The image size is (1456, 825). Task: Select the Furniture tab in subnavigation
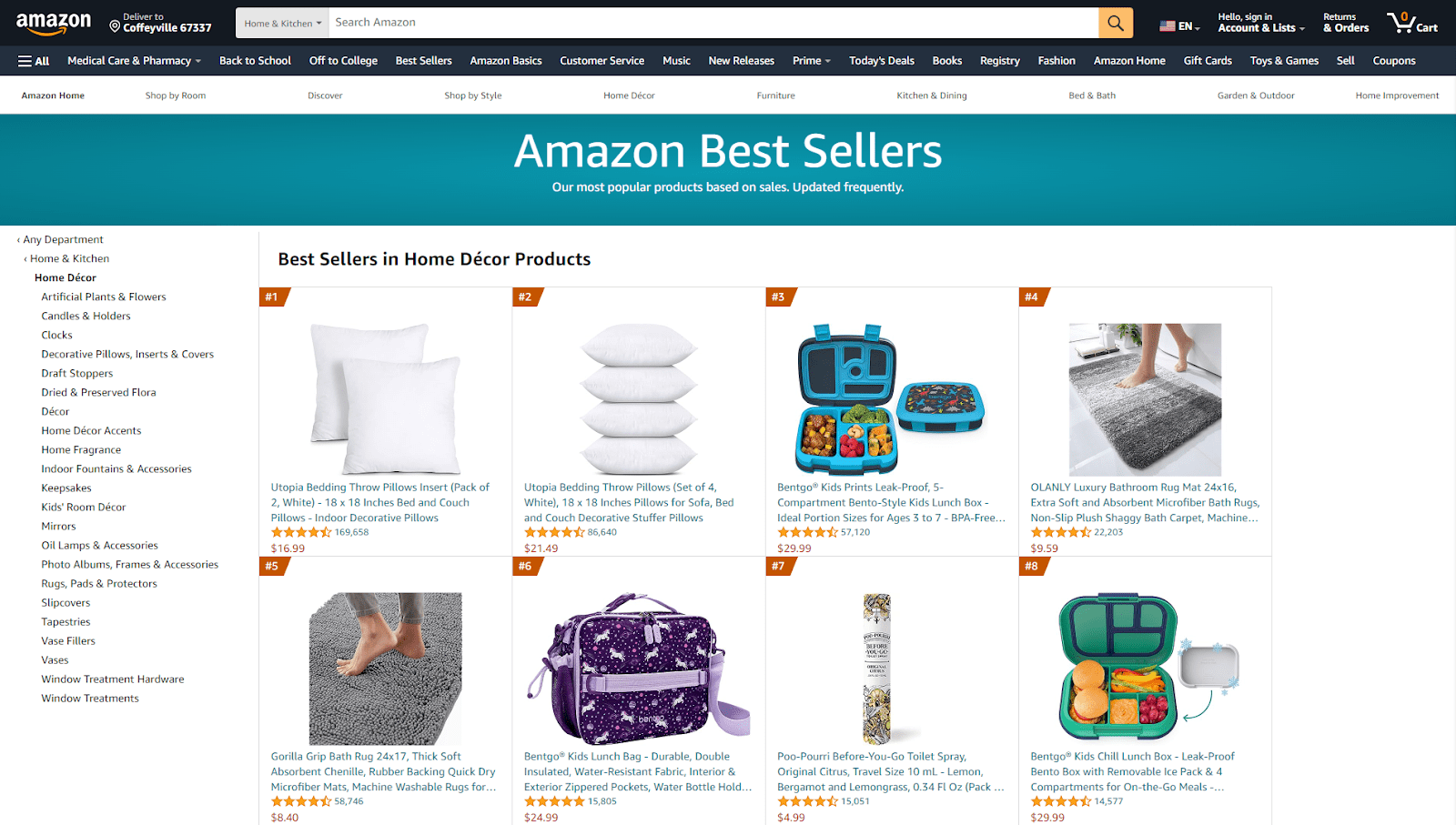coord(776,96)
